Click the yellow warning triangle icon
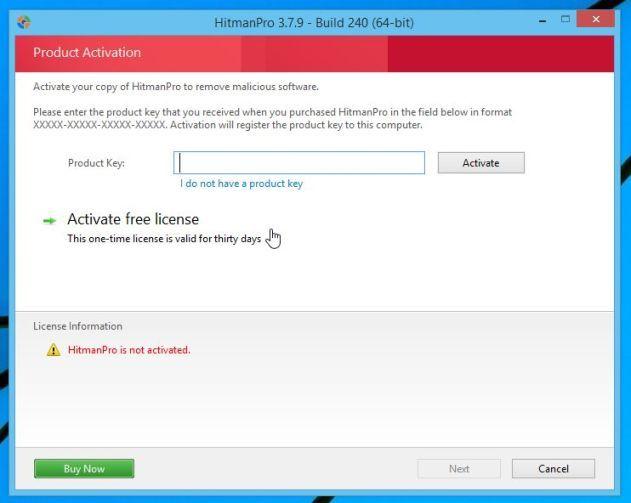 [53, 350]
